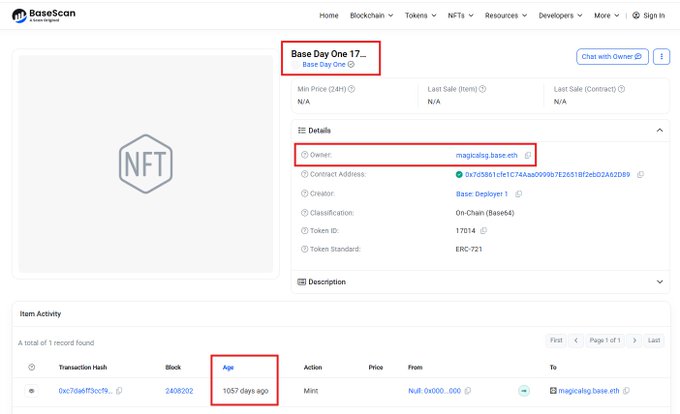Go to the Home page
The height and width of the screenshot is (414, 680).
(329, 15)
